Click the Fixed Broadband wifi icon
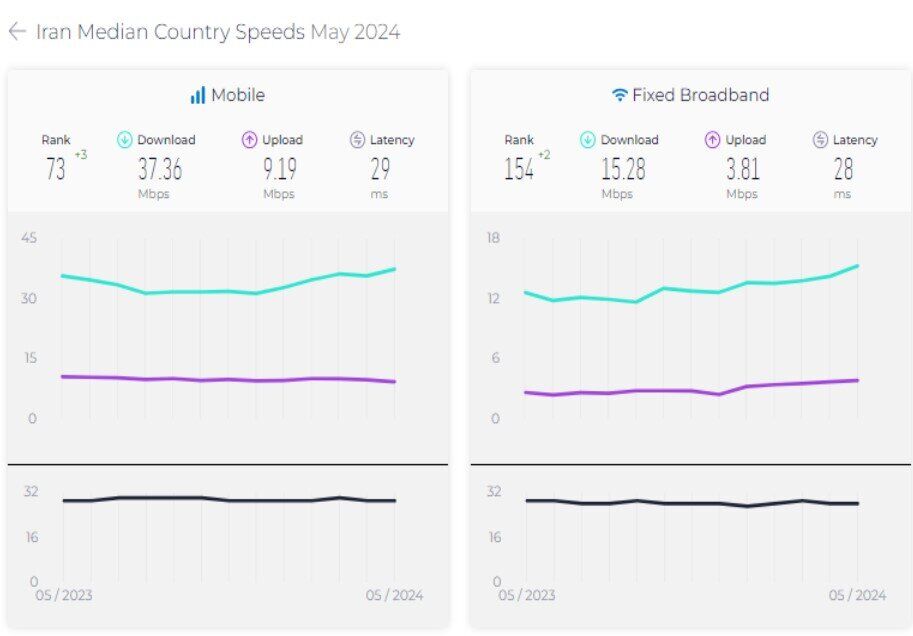This screenshot has width=913, height=636. 620,96
